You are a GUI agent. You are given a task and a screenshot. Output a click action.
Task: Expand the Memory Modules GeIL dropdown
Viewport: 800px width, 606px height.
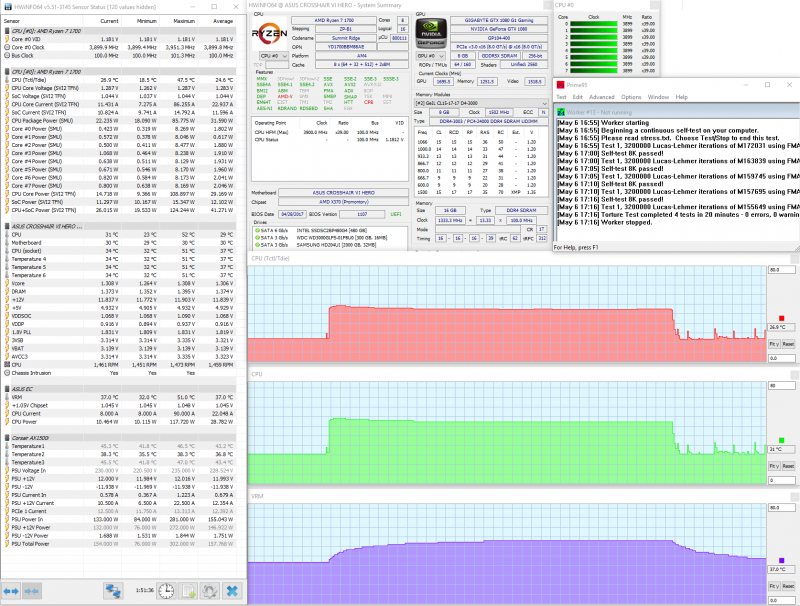(x=481, y=103)
